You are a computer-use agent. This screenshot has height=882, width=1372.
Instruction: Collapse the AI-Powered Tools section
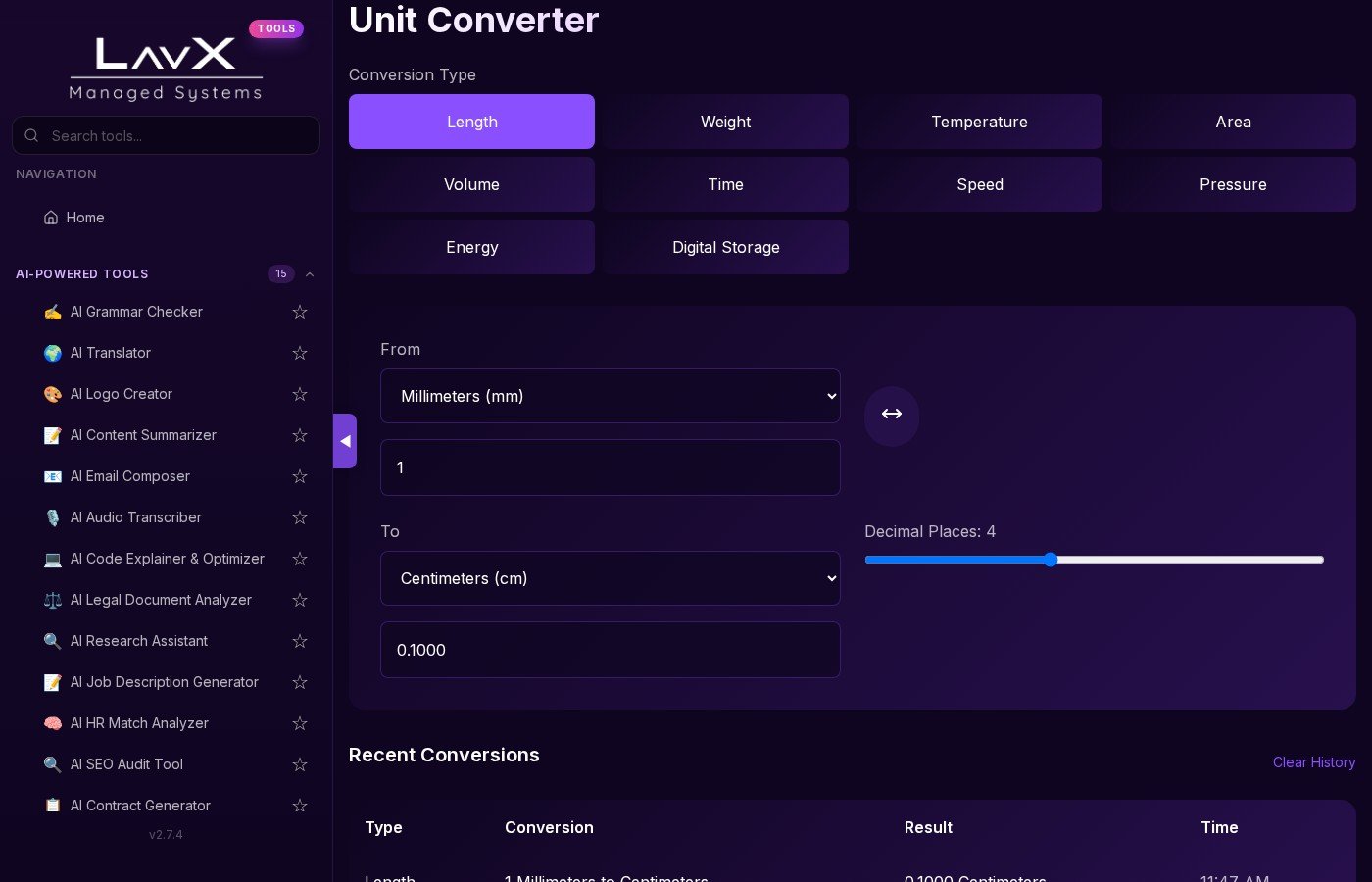pyautogui.click(x=310, y=274)
